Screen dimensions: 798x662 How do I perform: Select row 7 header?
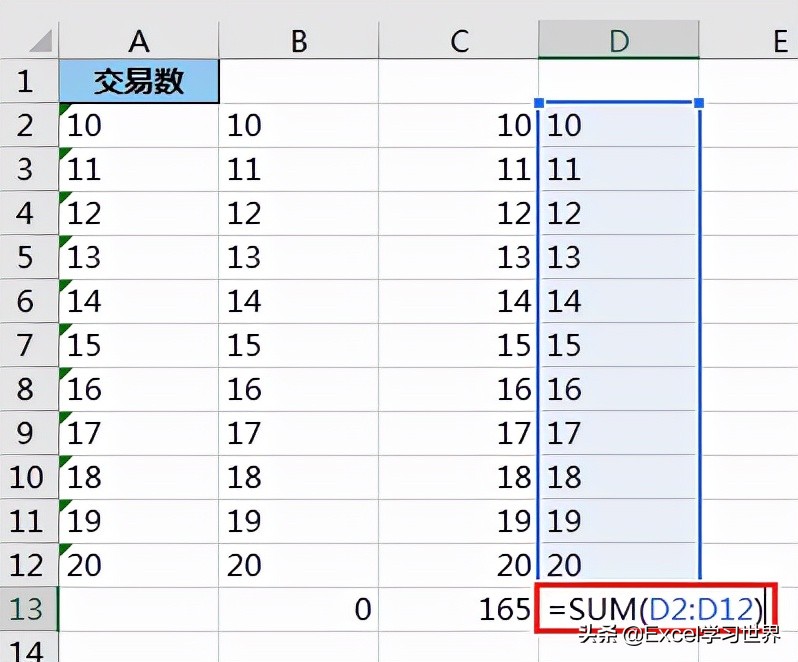(29, 345)
